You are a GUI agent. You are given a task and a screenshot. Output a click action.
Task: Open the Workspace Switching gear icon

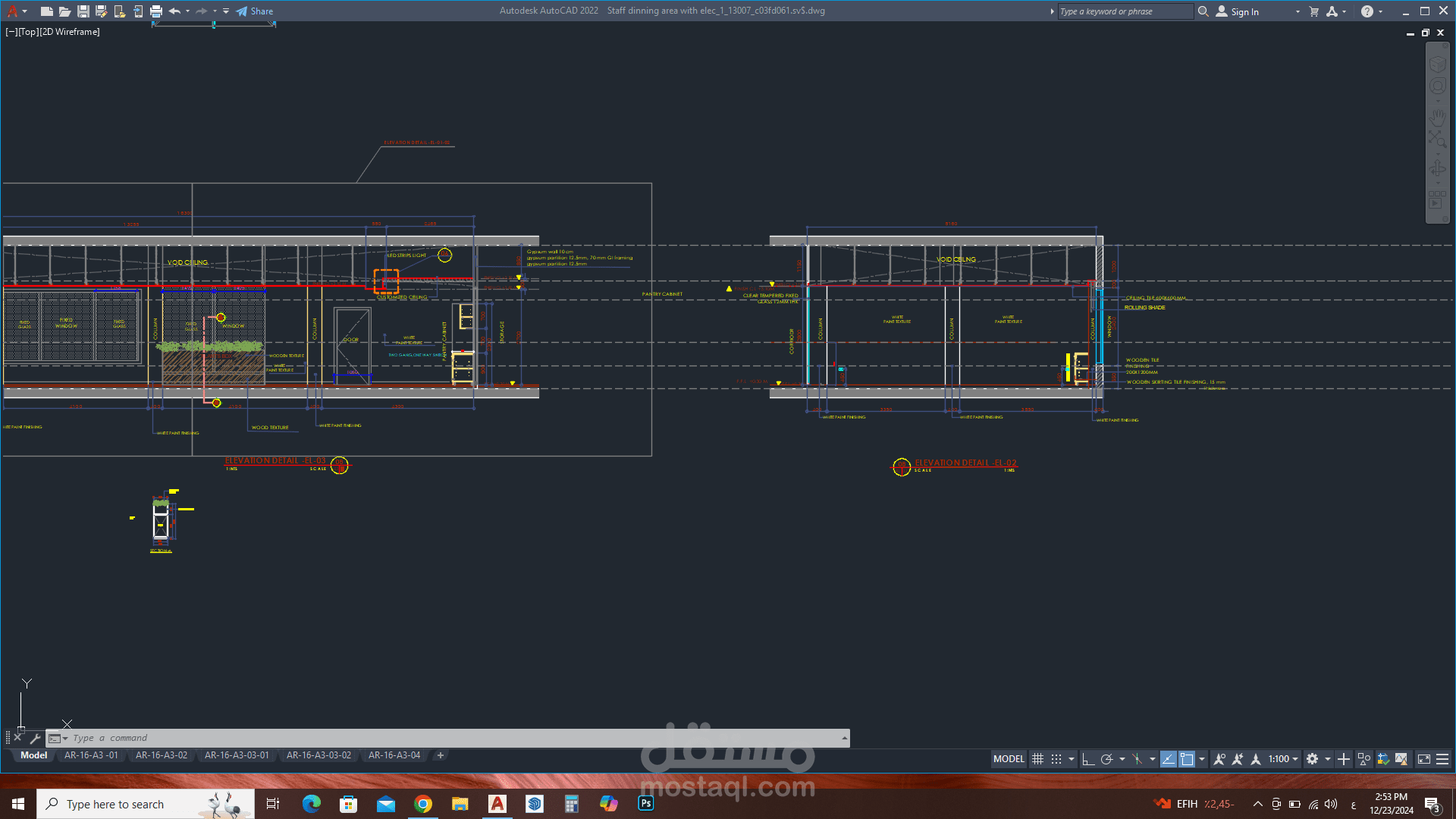pos(1313,759)
